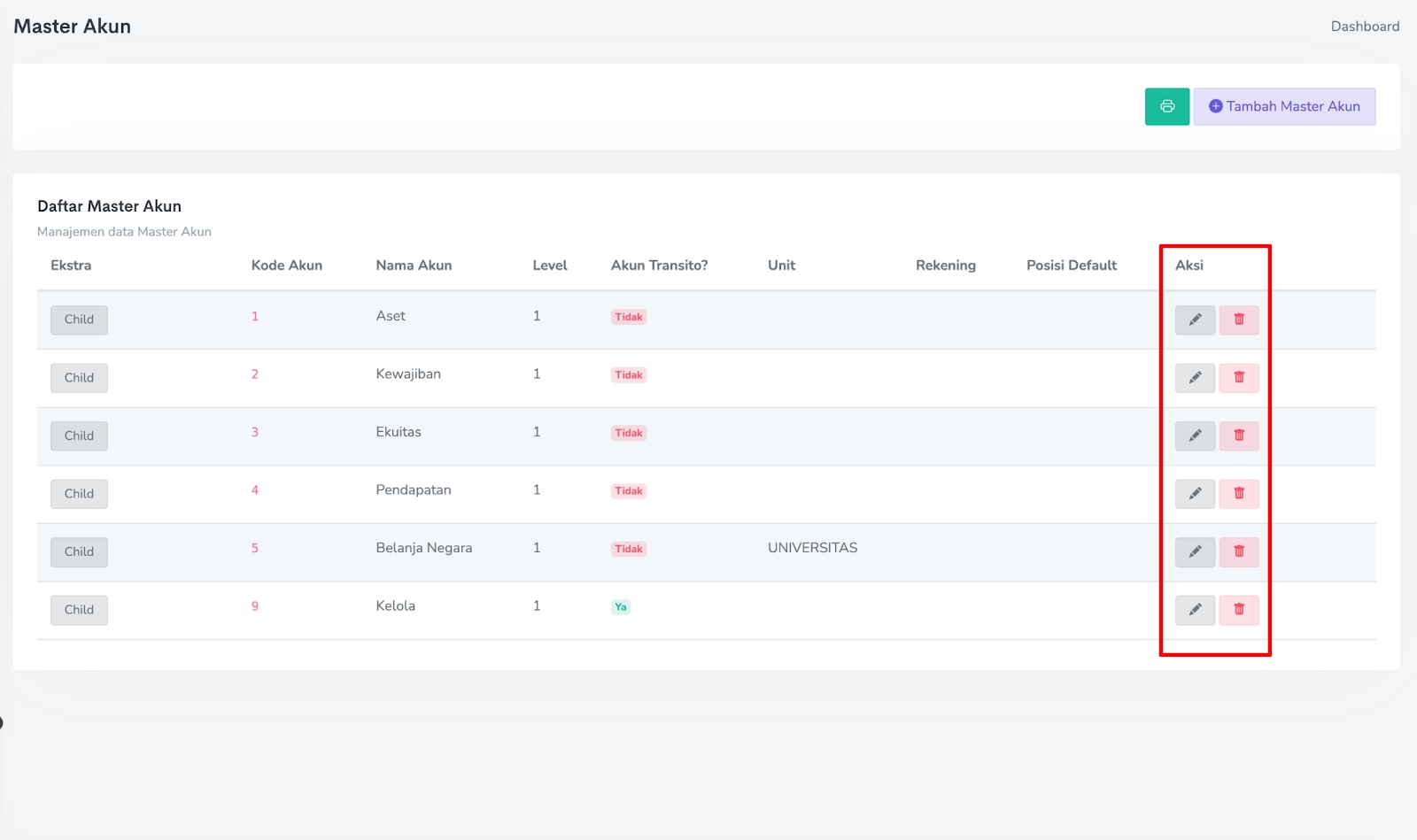Screen dimensions: 1417x840
Task: Expand Child accounts for Aset
Action: point(79,320)
